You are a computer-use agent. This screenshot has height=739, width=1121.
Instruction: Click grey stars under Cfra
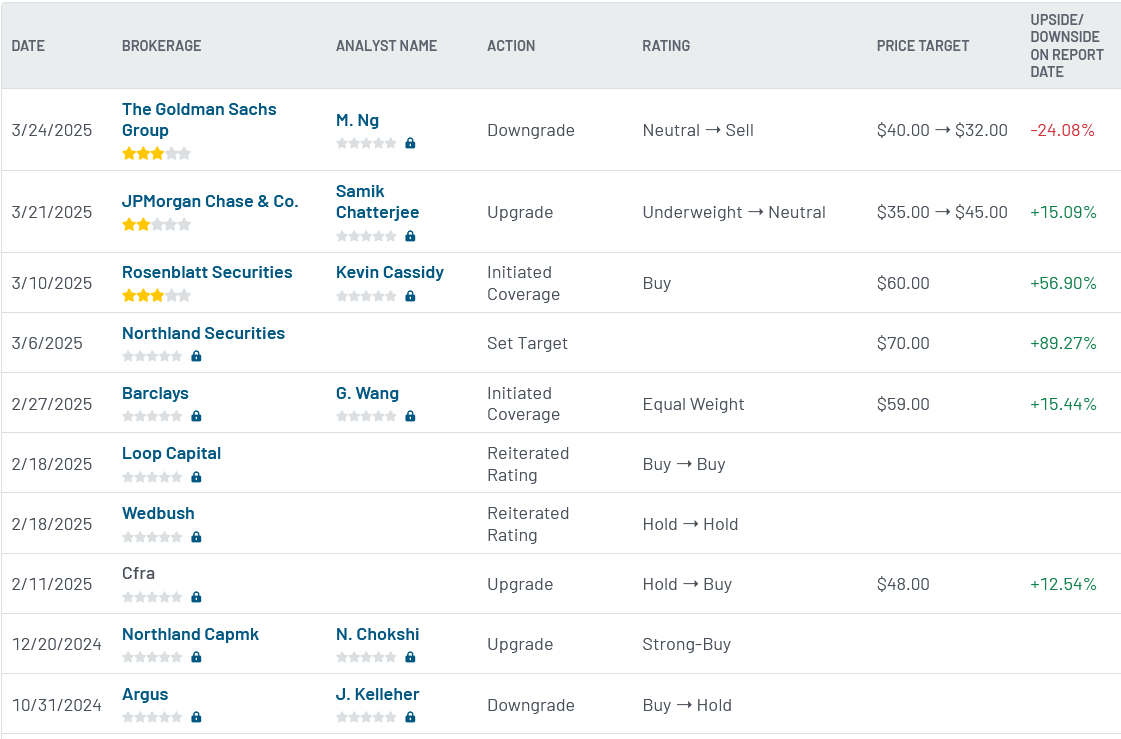pyautogui.click(x=152, y=597)
